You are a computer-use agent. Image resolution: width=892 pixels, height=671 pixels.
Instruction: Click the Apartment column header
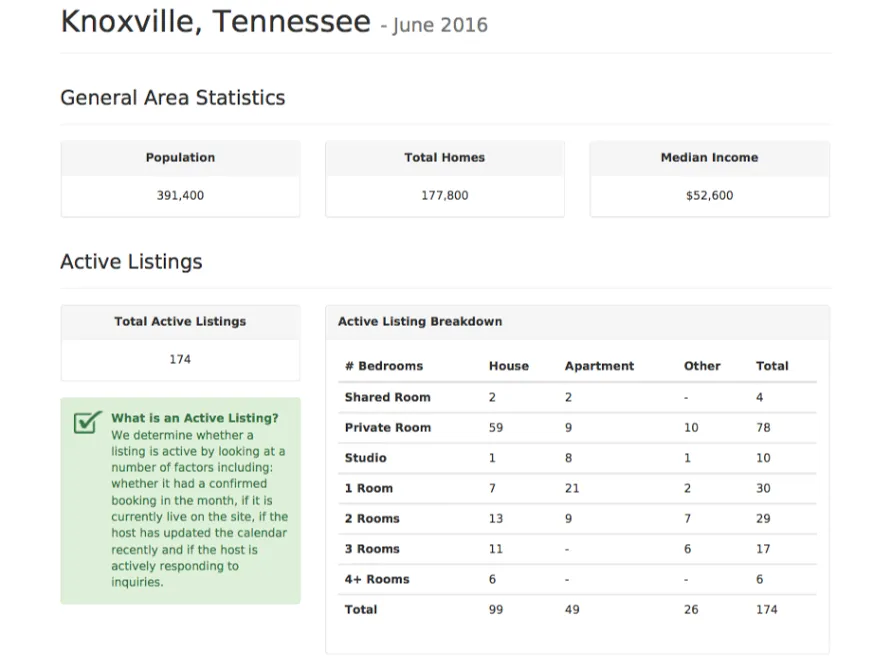pyautogui.click(x=599, y=366)
